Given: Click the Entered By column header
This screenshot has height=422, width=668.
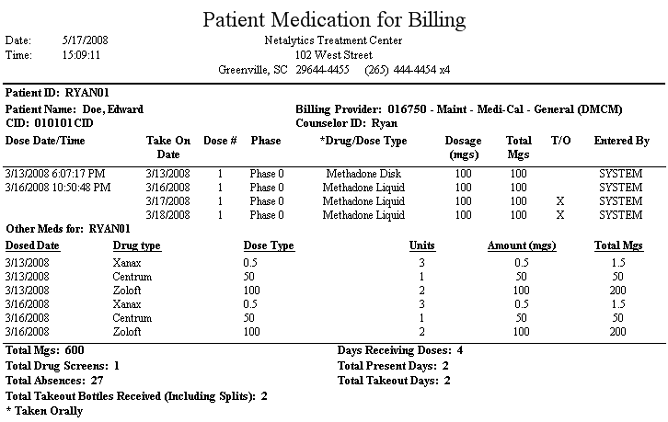Looking at the screenshot, I should [x=622, y=141].
